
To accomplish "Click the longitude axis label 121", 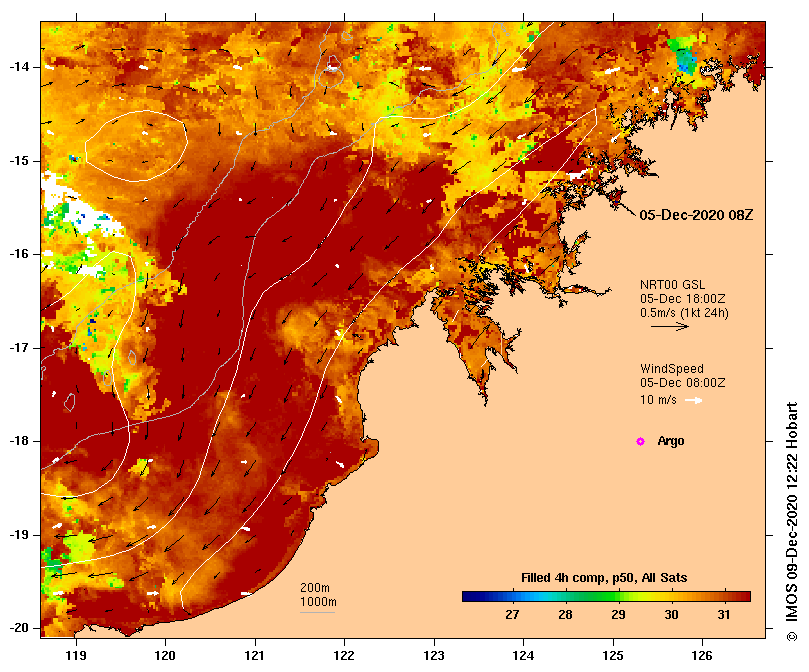I will (255, 655).
